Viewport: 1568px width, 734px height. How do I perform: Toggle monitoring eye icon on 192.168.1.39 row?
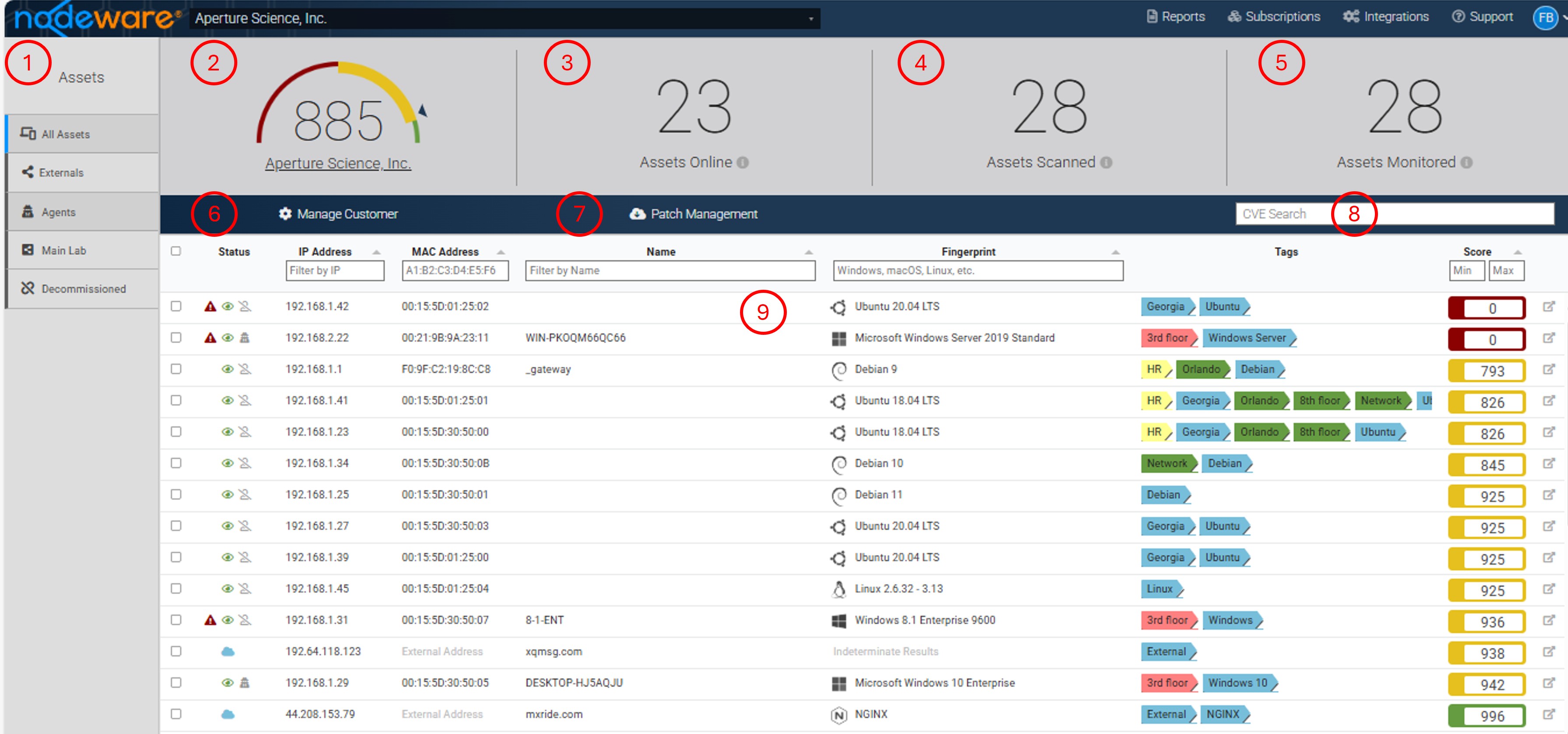[x=228, y=557]
